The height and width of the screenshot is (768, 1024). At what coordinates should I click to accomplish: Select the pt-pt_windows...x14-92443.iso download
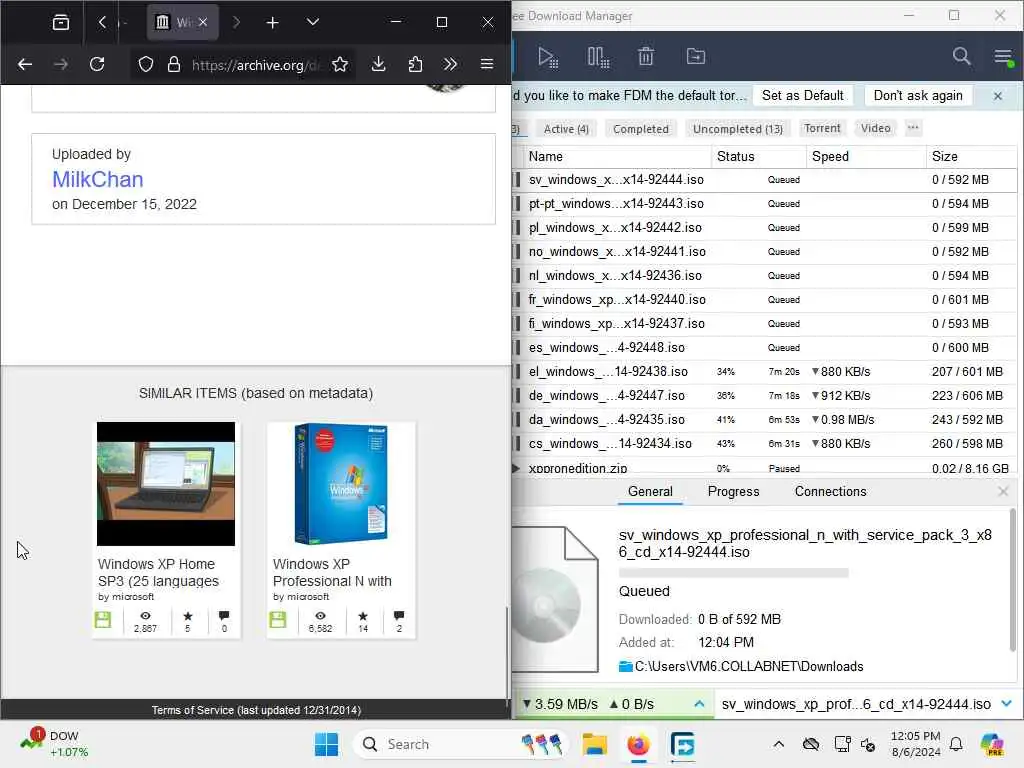(x=764, y=204)
